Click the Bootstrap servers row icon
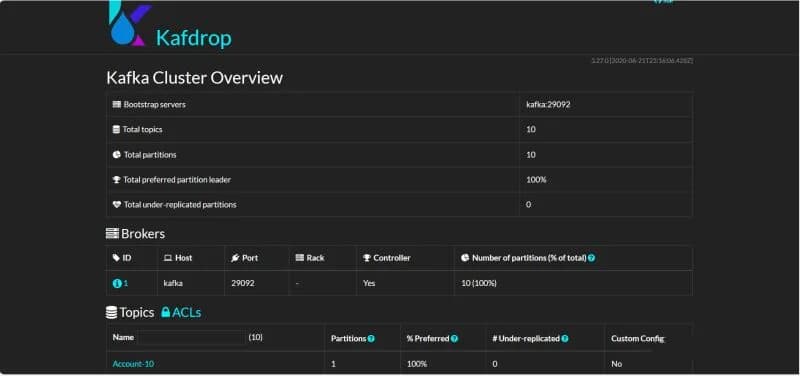 [x=116, y=105]
